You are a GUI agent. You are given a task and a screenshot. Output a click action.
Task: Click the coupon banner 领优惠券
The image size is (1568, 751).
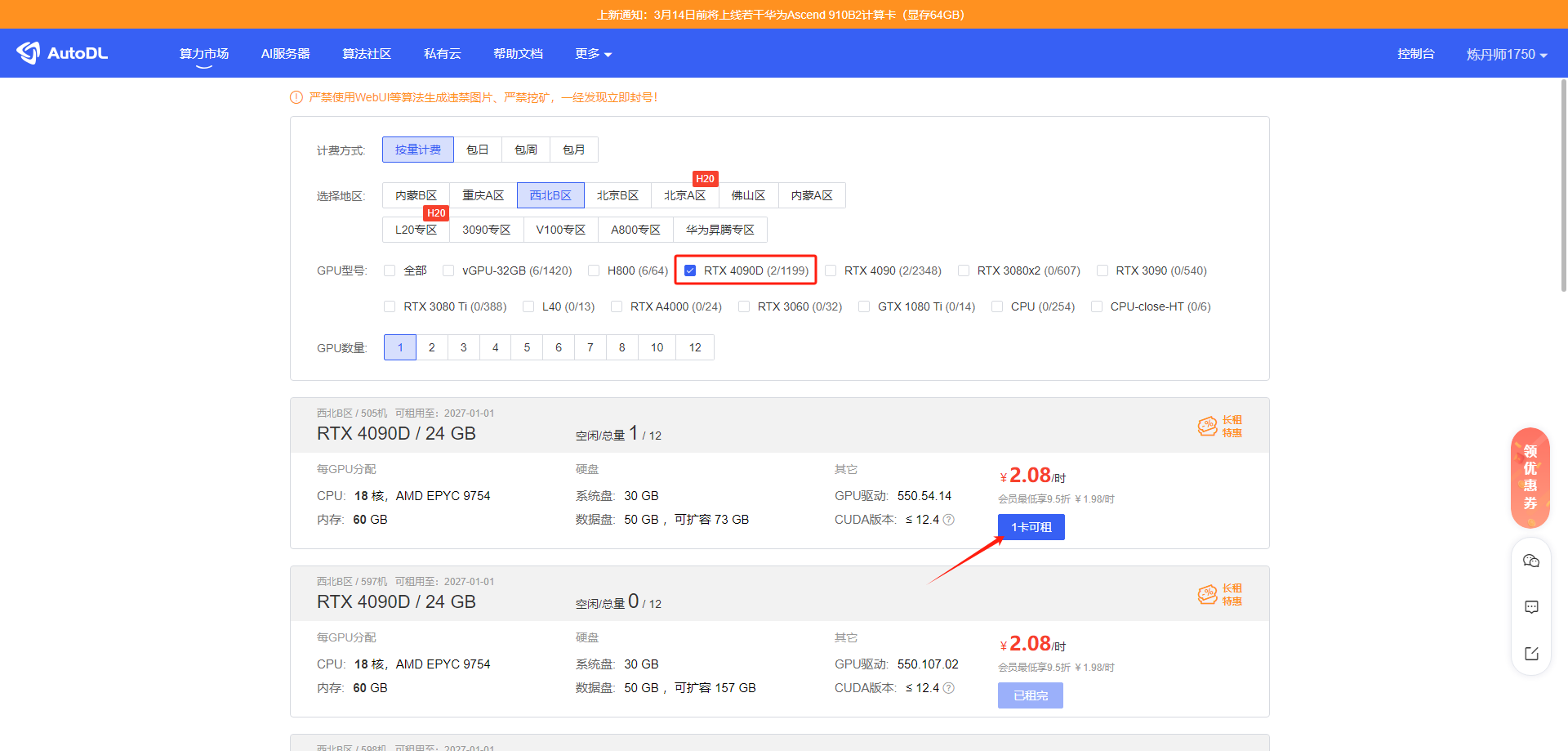(x=1530, y=478)
